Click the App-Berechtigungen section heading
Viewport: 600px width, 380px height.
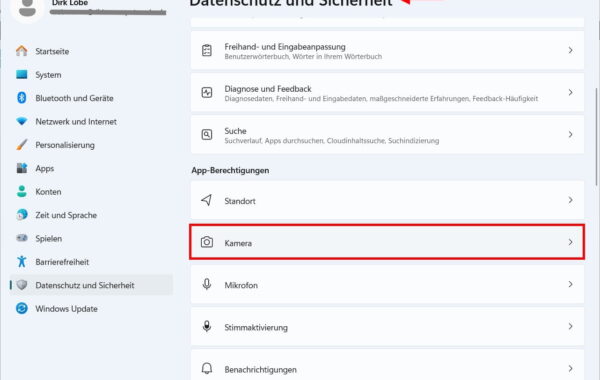pos(230,170)
